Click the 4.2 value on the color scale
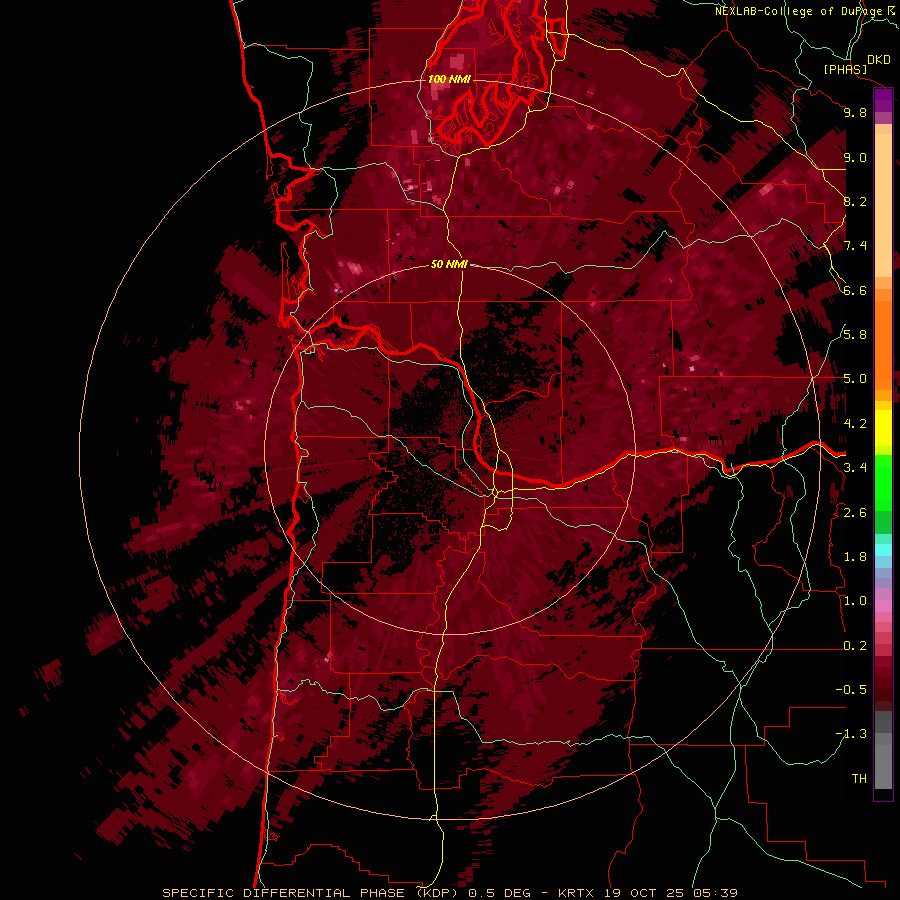Image resolution: width=900 pixels, height=900 pixels. point(855,424)
